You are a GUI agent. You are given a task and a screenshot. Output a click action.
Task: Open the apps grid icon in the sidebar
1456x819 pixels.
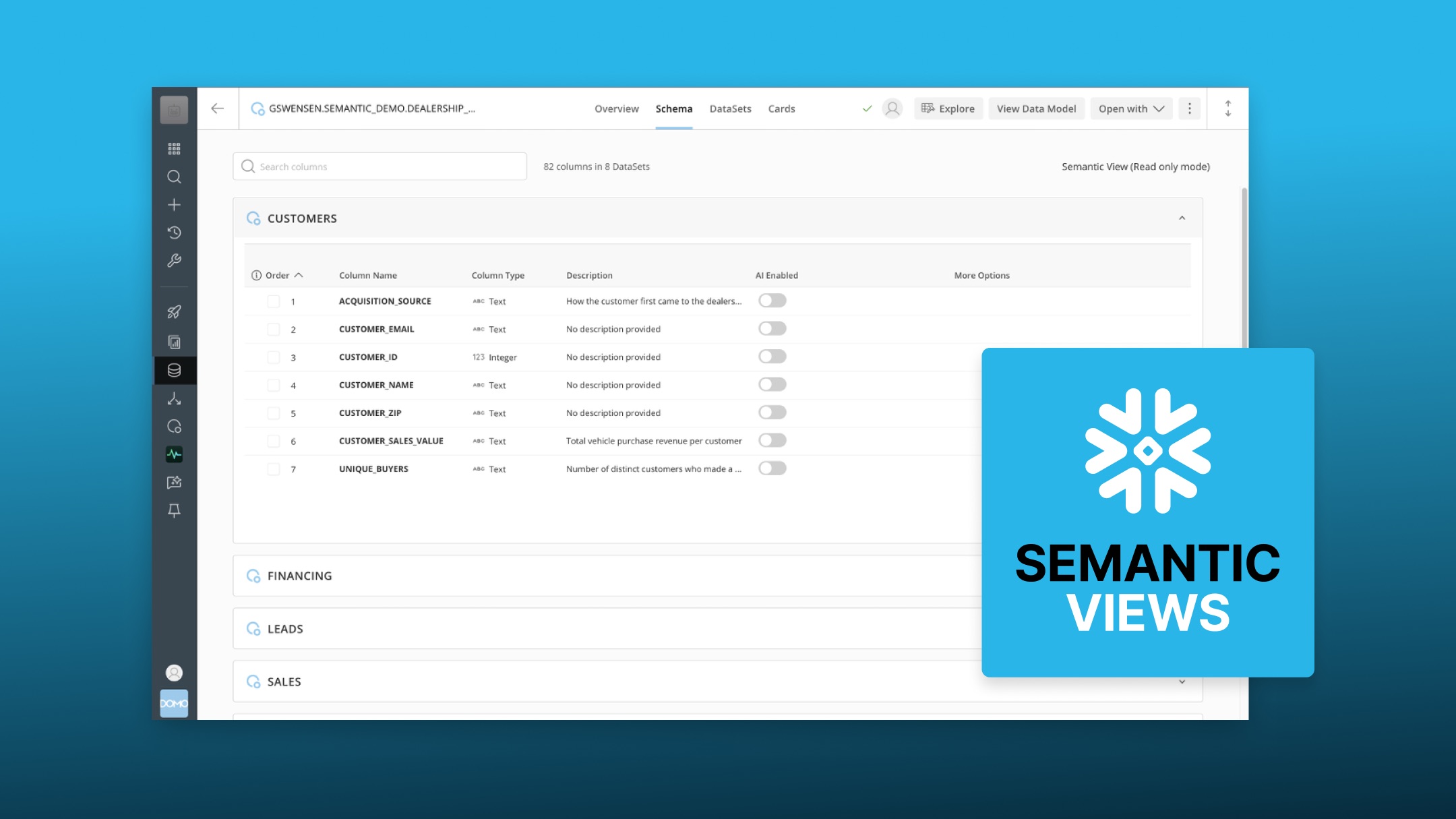(x=174, y=148)
